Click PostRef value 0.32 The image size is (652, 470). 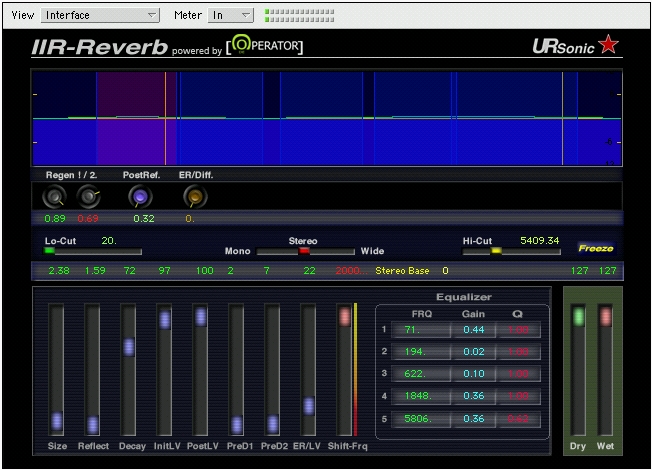pyautogui.click(x=144, y=218)
